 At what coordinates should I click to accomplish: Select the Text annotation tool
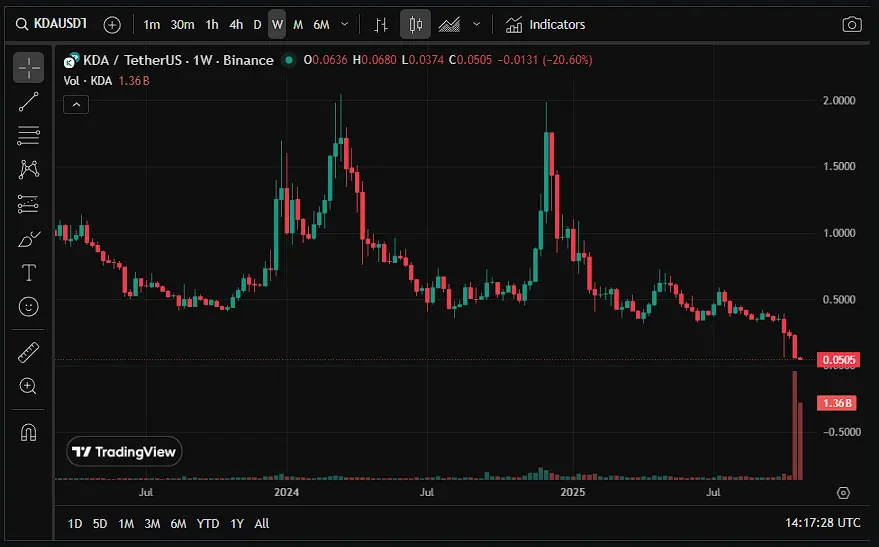click(29, 273)
